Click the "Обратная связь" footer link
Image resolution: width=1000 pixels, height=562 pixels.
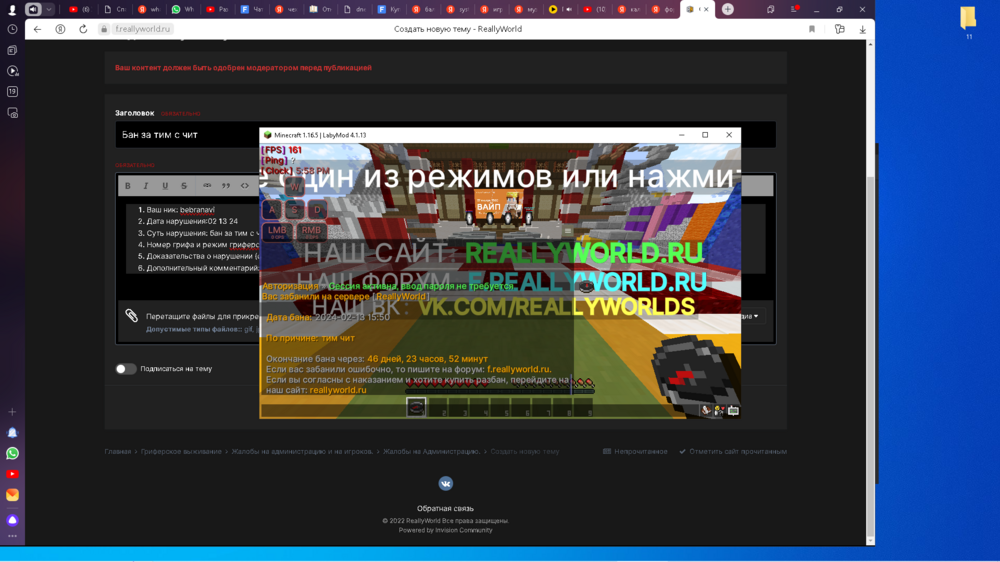coord(445,508)
